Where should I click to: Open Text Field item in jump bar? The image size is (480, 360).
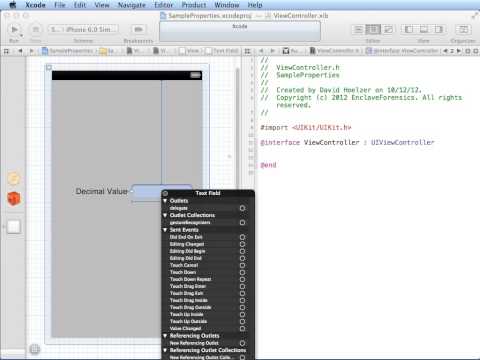pyautogui.click(x=222, y=51)
